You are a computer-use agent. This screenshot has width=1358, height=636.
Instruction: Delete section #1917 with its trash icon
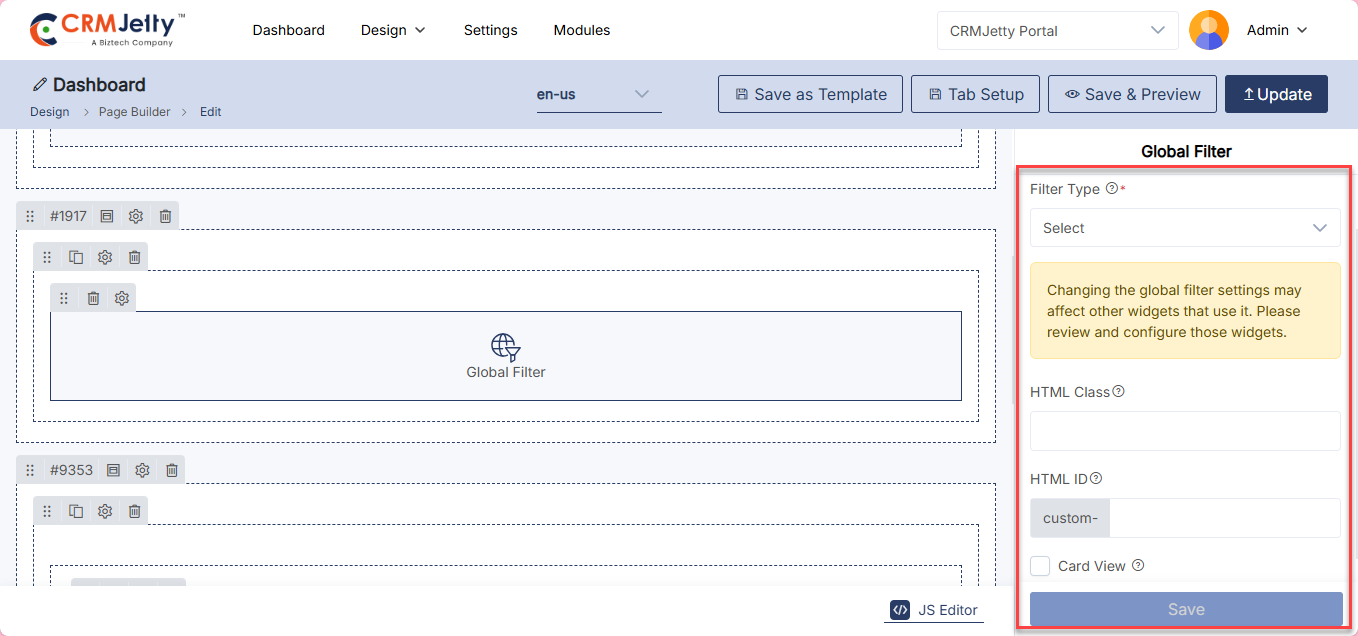[x=166, y=216]
